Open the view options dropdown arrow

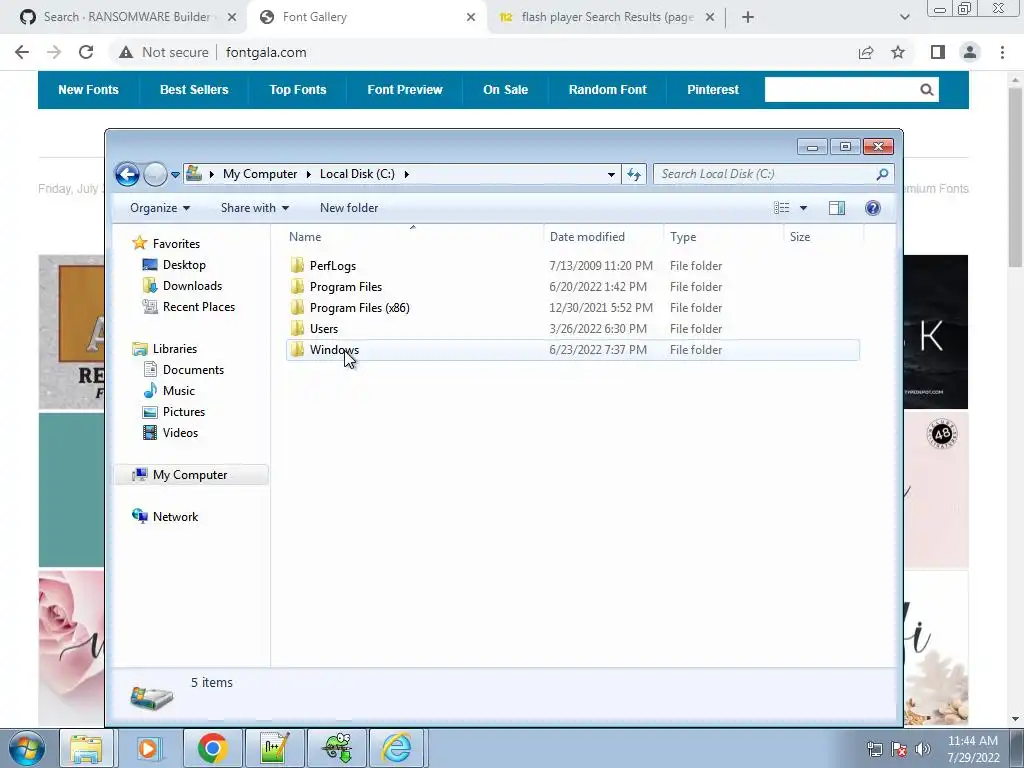803,208
